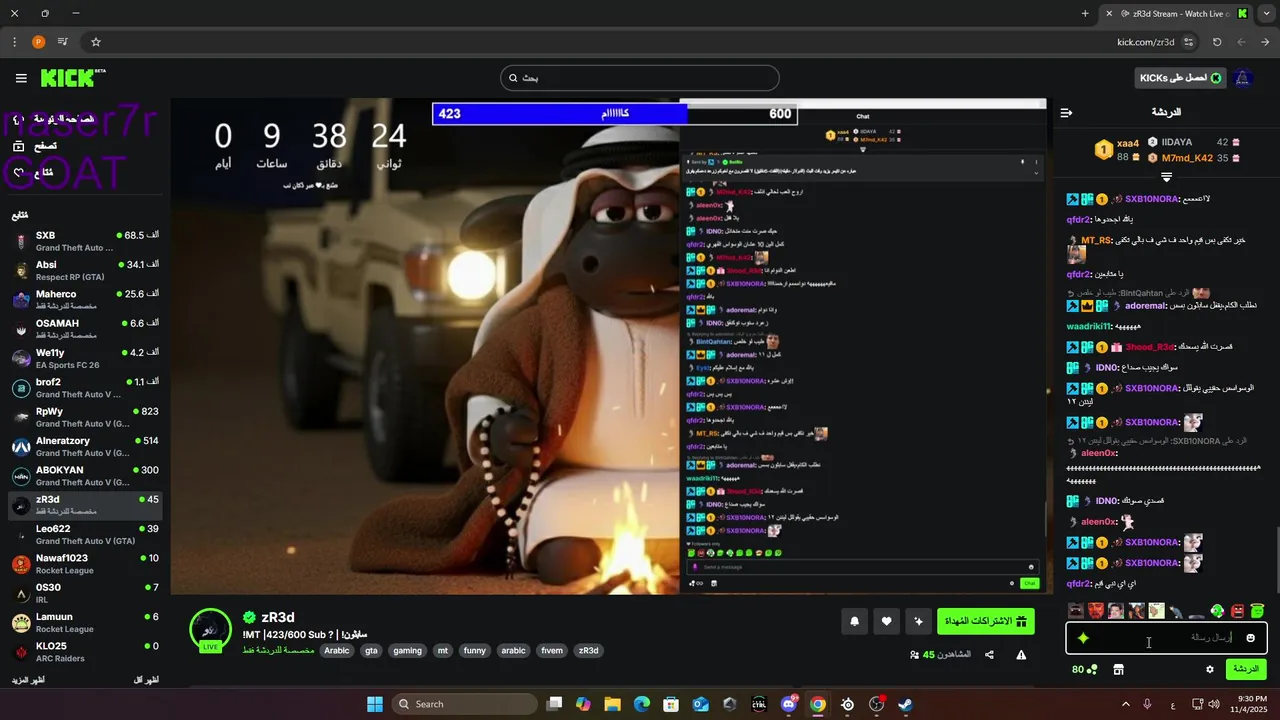Open the Windows Start menu

tap(375, 704)
